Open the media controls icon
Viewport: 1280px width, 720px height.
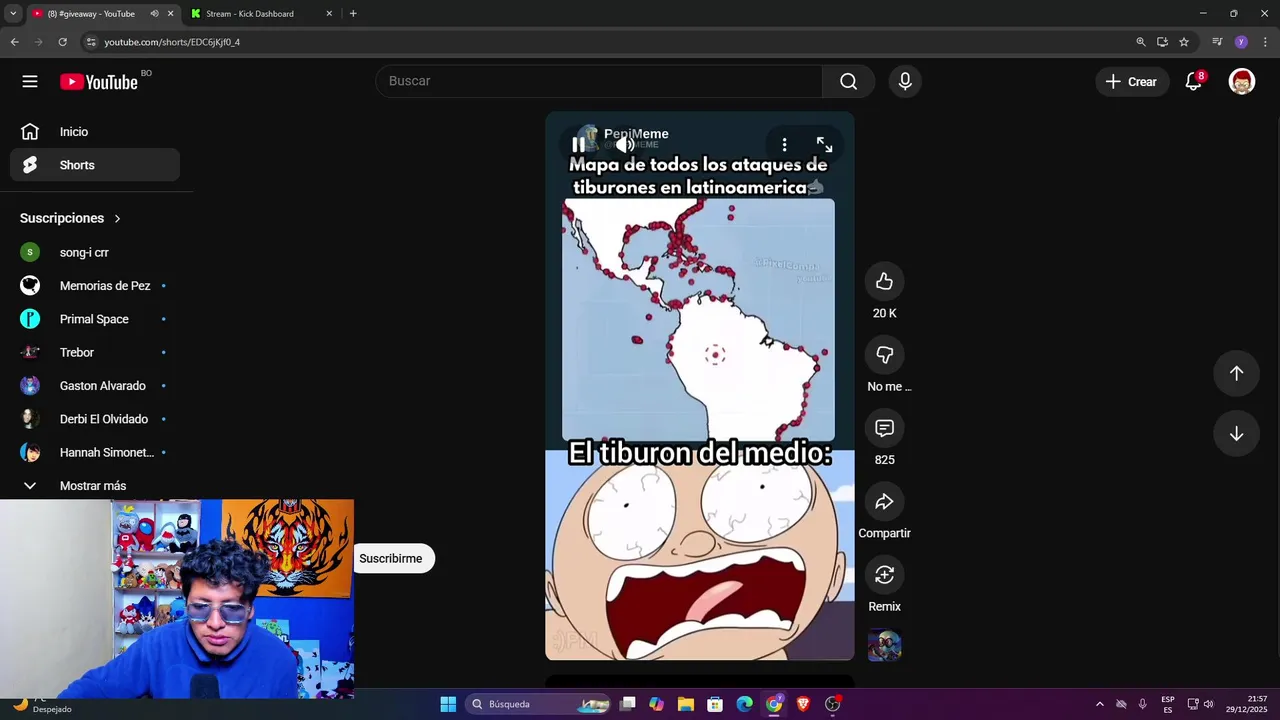pos(1217,42)
